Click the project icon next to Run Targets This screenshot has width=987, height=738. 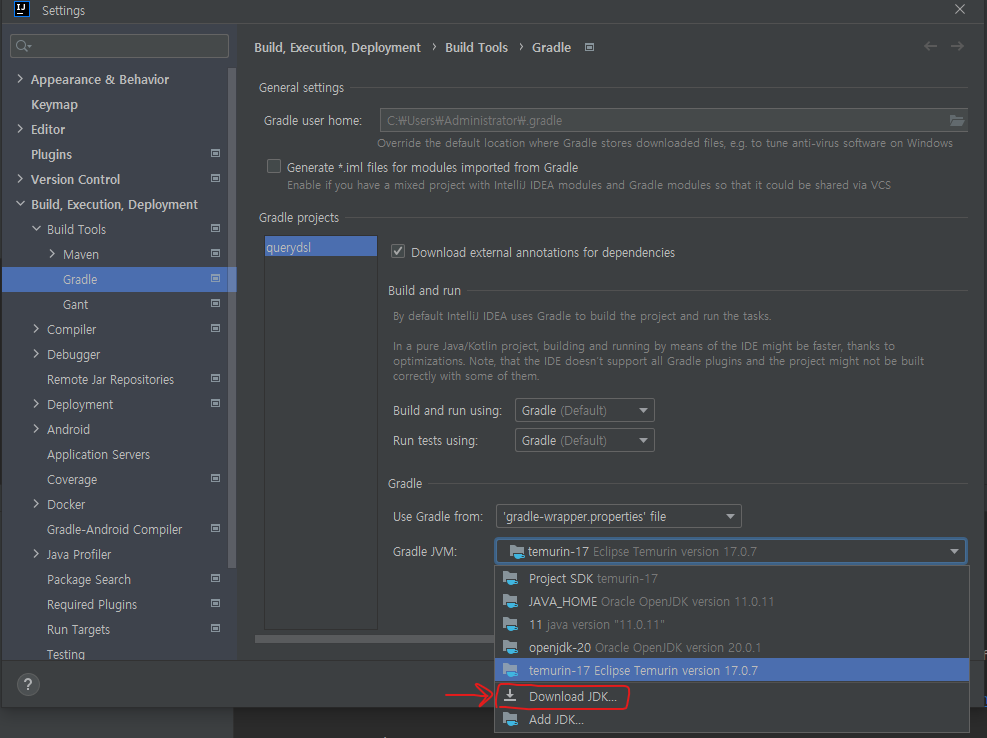tap(215, 628)
